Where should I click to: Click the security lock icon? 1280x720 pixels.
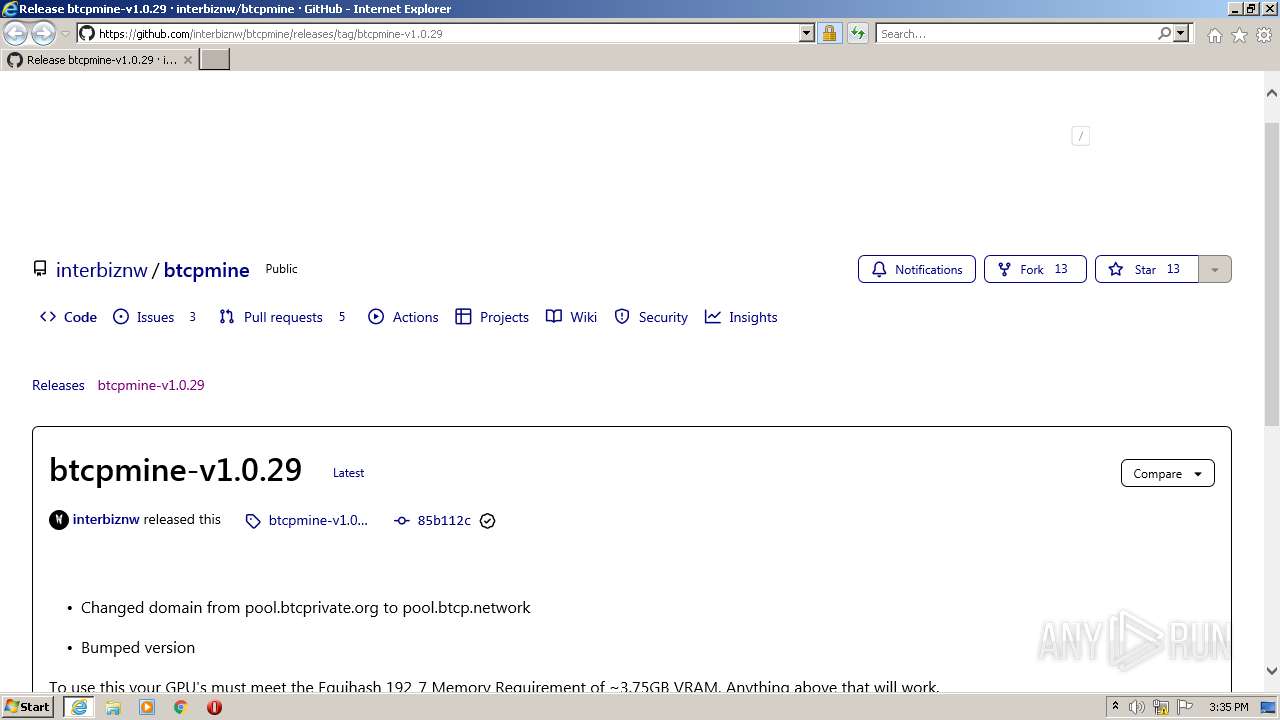pyautogui.click(x=829, y=34)
